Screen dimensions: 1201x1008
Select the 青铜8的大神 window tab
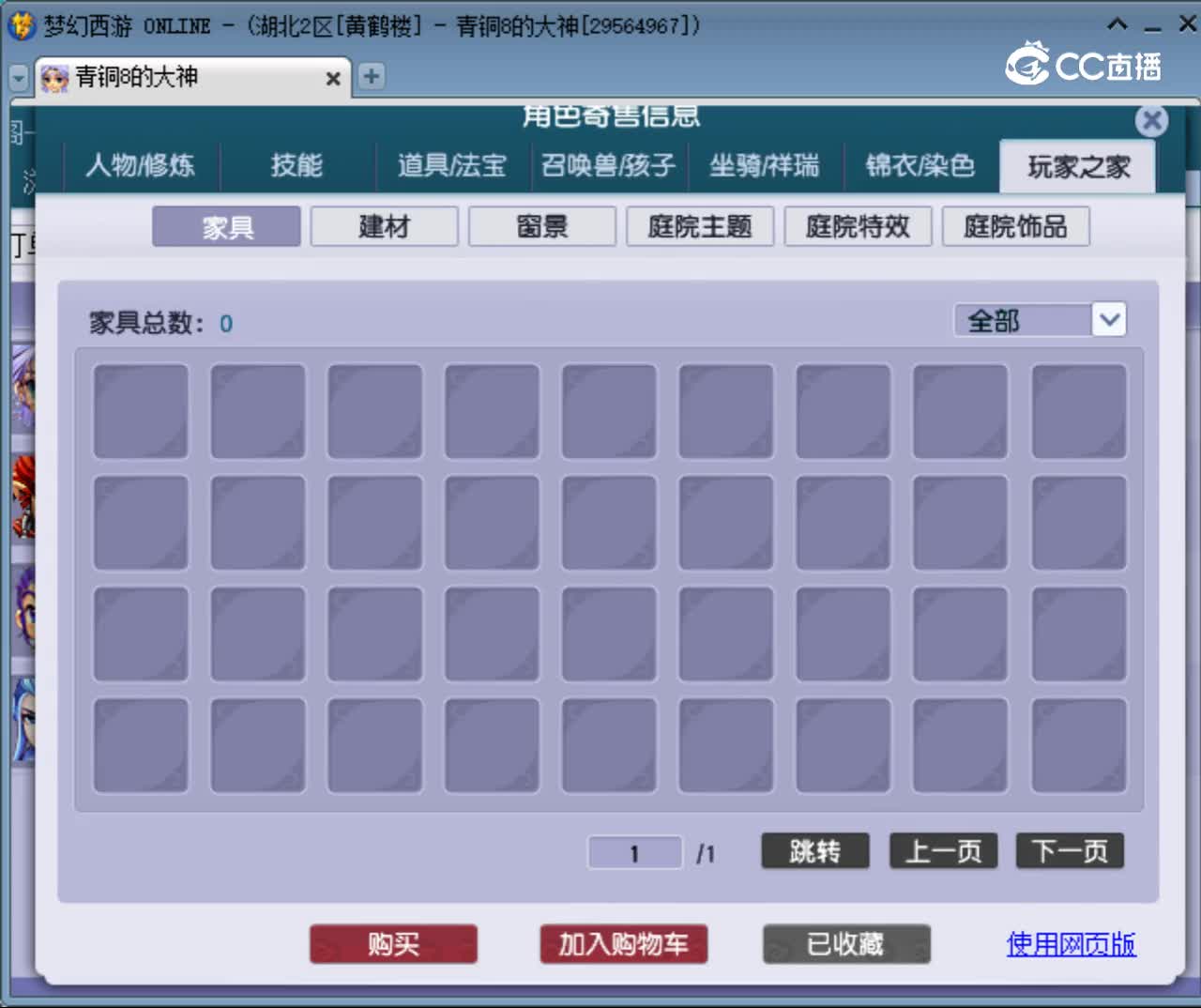coord(193,77)
